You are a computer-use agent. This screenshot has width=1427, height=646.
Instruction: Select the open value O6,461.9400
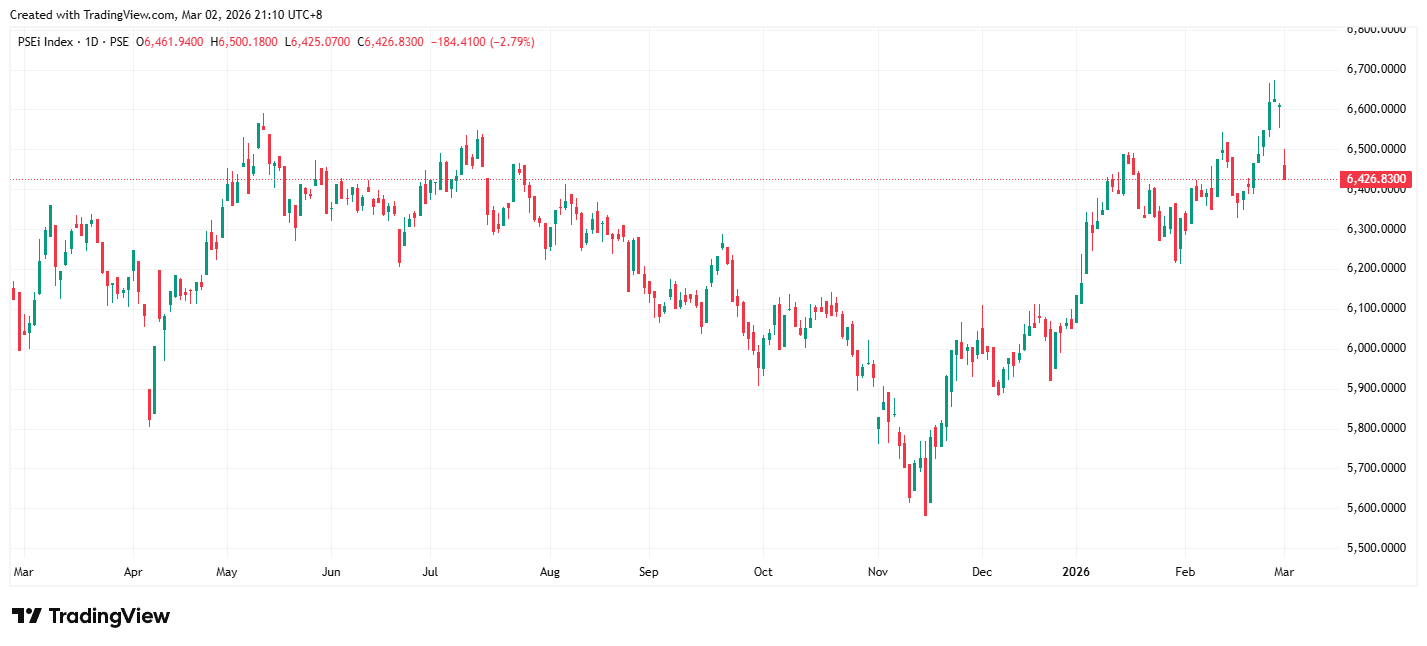(x=170, y=42)
